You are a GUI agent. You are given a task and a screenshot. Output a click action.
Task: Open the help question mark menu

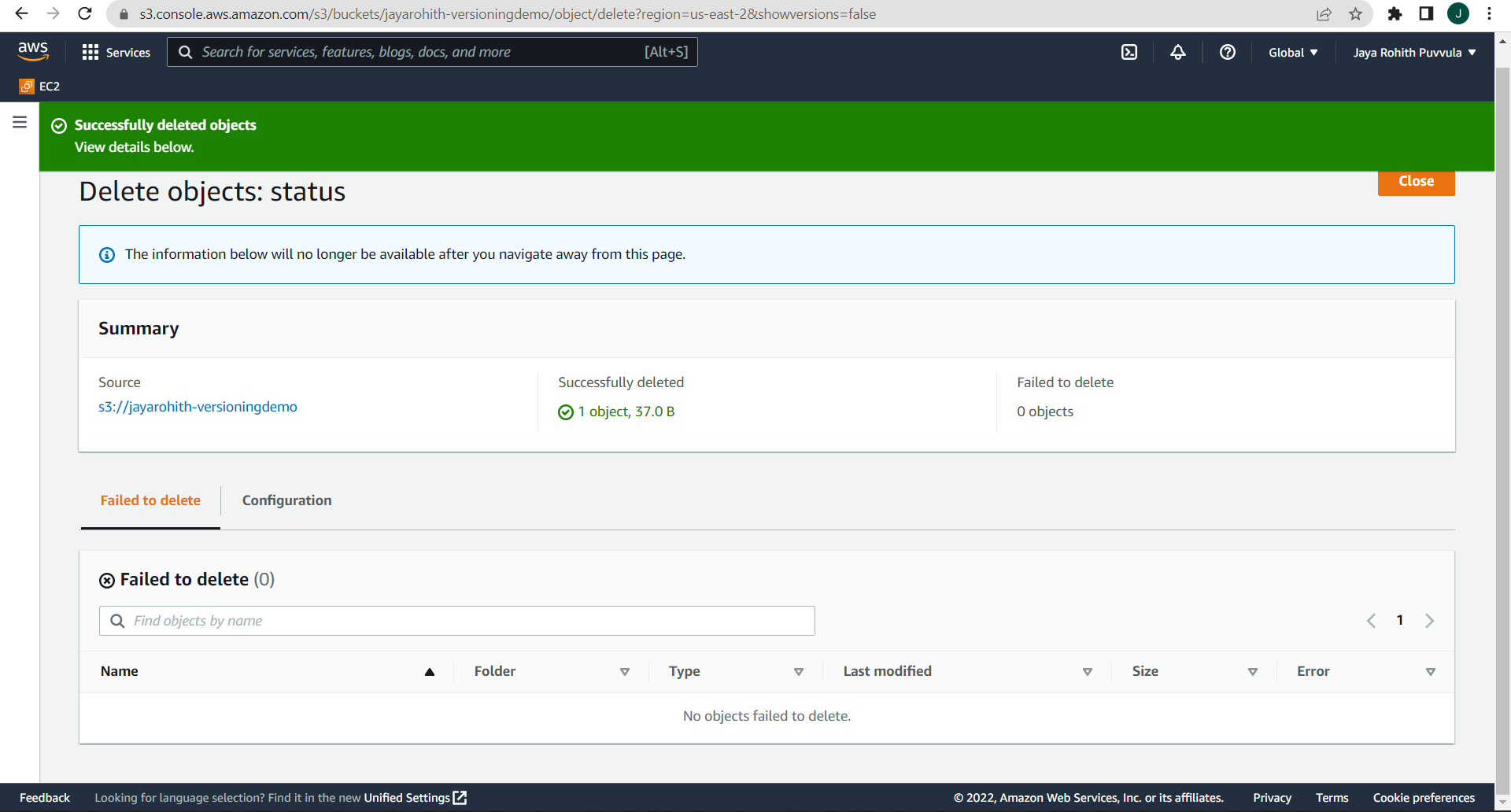coord(1227,52)
